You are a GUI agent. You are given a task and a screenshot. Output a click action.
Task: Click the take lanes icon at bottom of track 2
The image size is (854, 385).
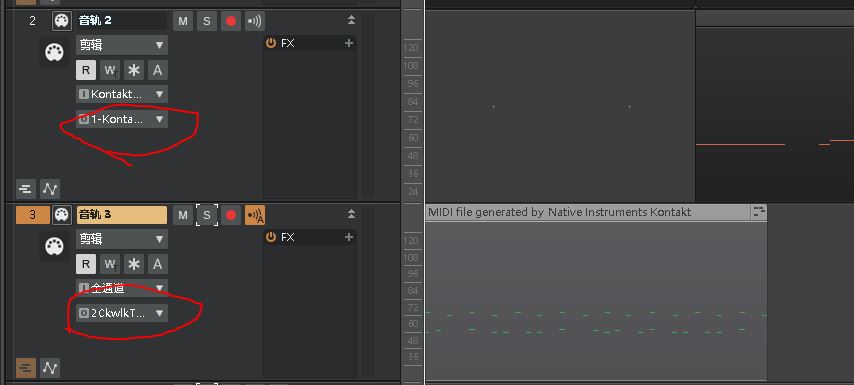[x=26, y=189]
